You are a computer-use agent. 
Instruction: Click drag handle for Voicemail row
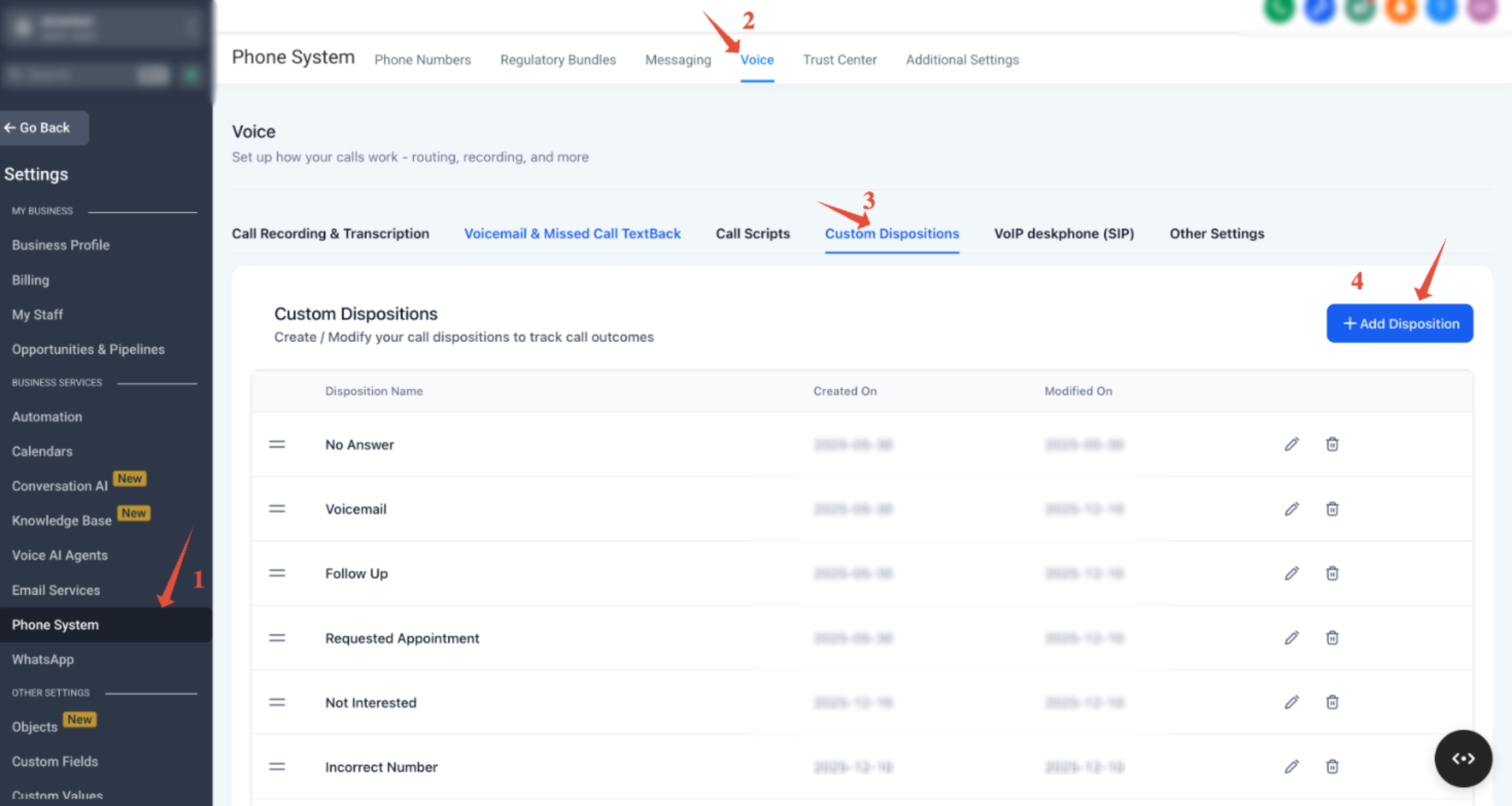(277, 509)
